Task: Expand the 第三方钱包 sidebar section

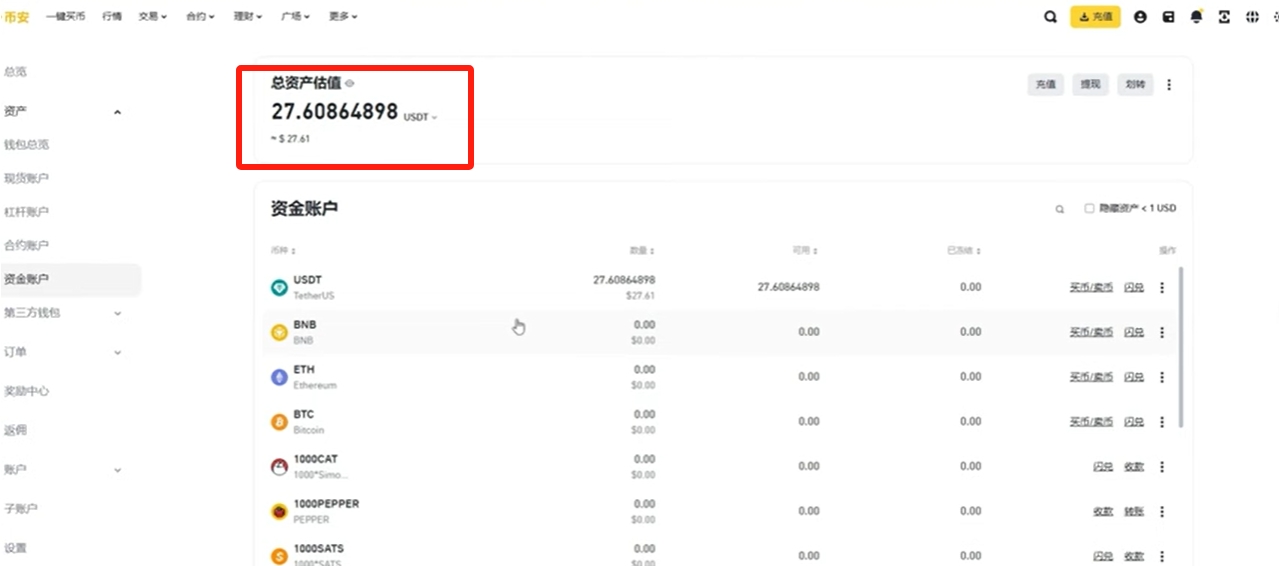Action: pos(117,313)
